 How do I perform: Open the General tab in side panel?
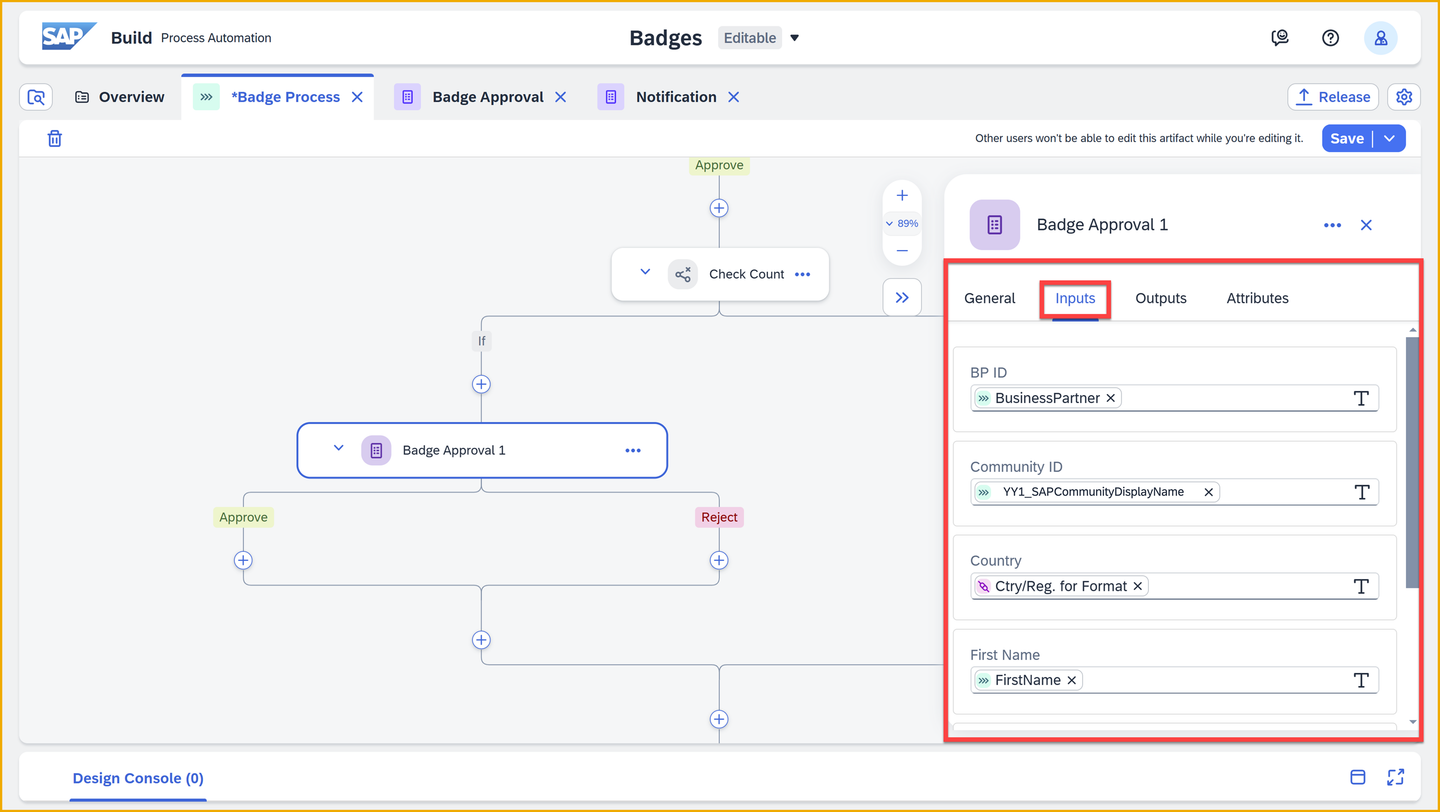pyautogui.click(x=990, y=298)
